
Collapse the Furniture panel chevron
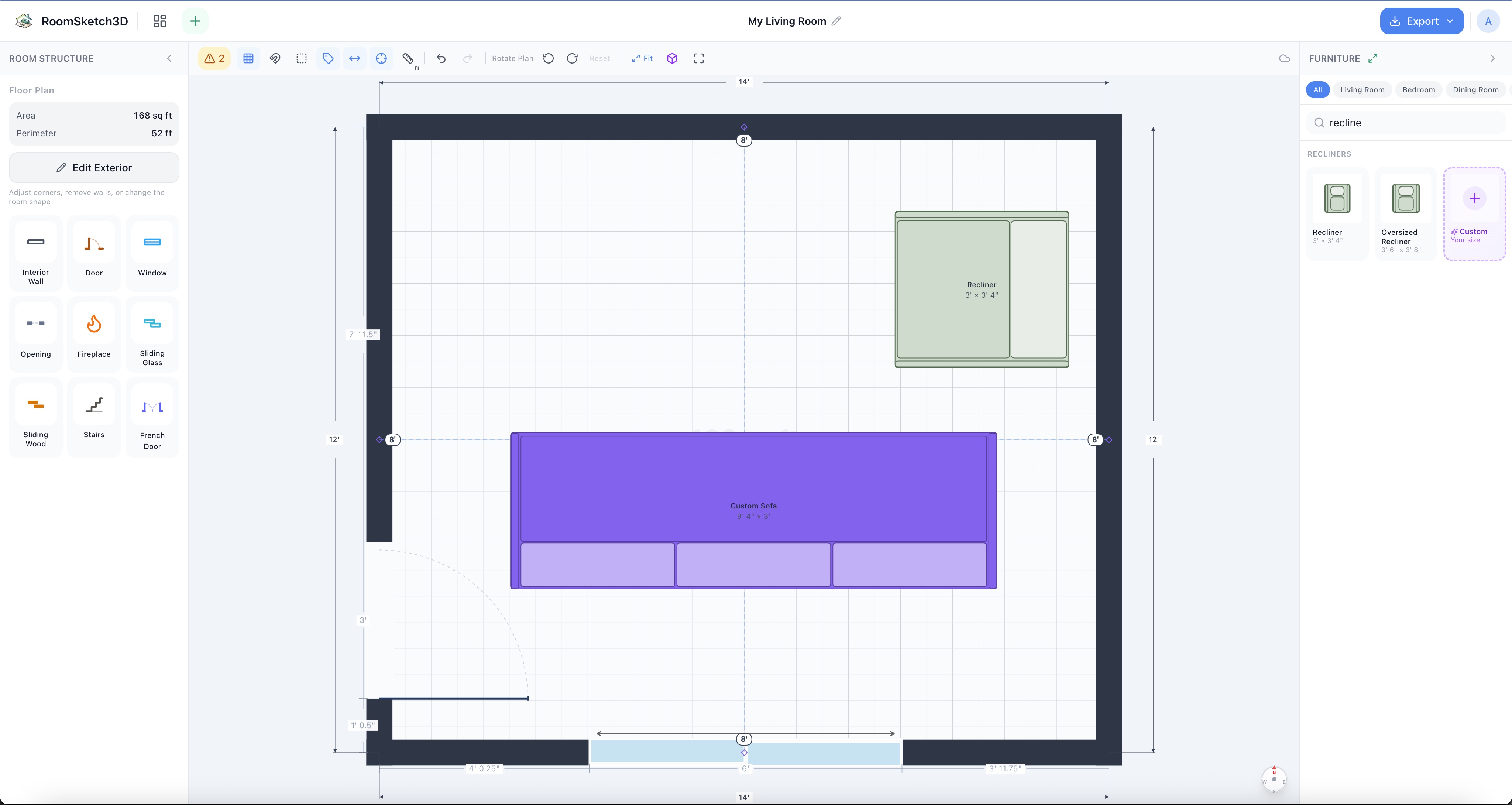[1493, 58]
